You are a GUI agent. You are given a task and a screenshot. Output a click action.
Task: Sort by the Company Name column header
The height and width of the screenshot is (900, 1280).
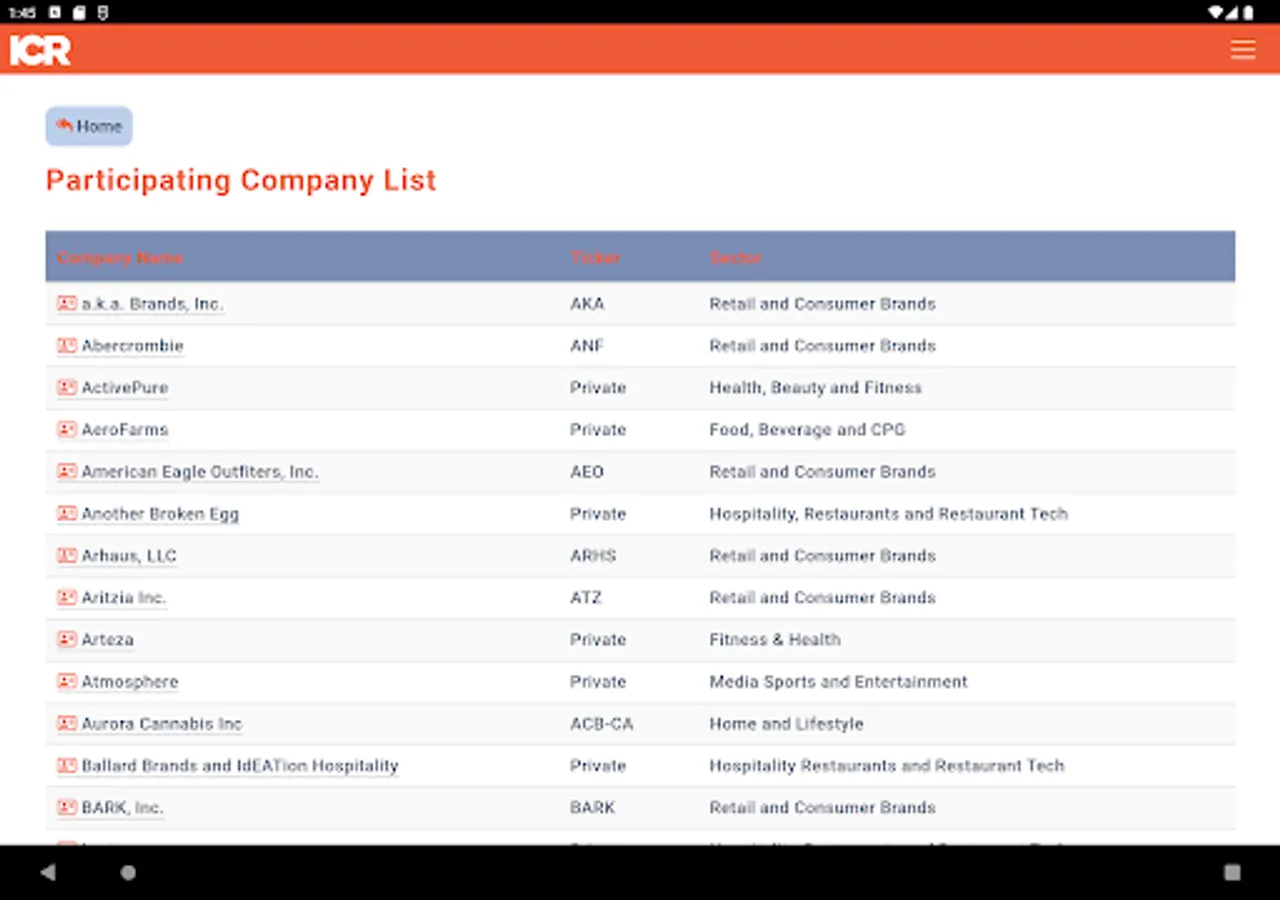[x=120, y=258]
